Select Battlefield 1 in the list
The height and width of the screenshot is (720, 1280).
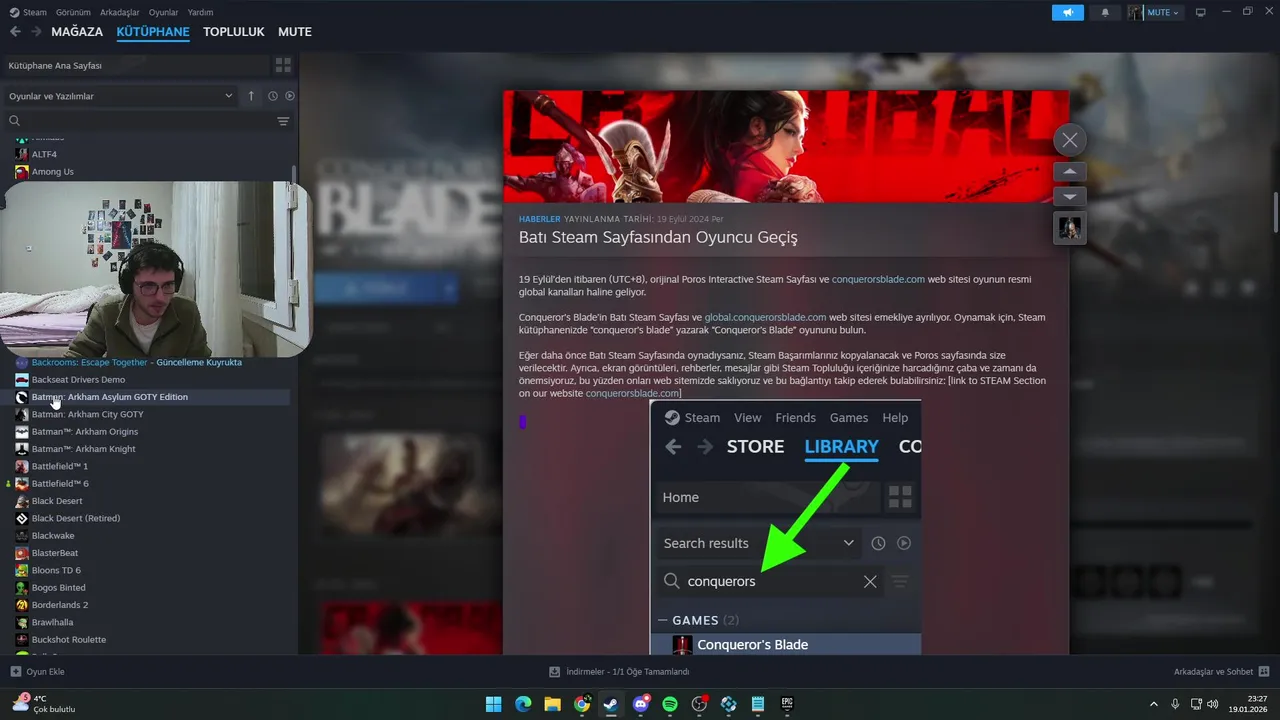pos(59,466)
